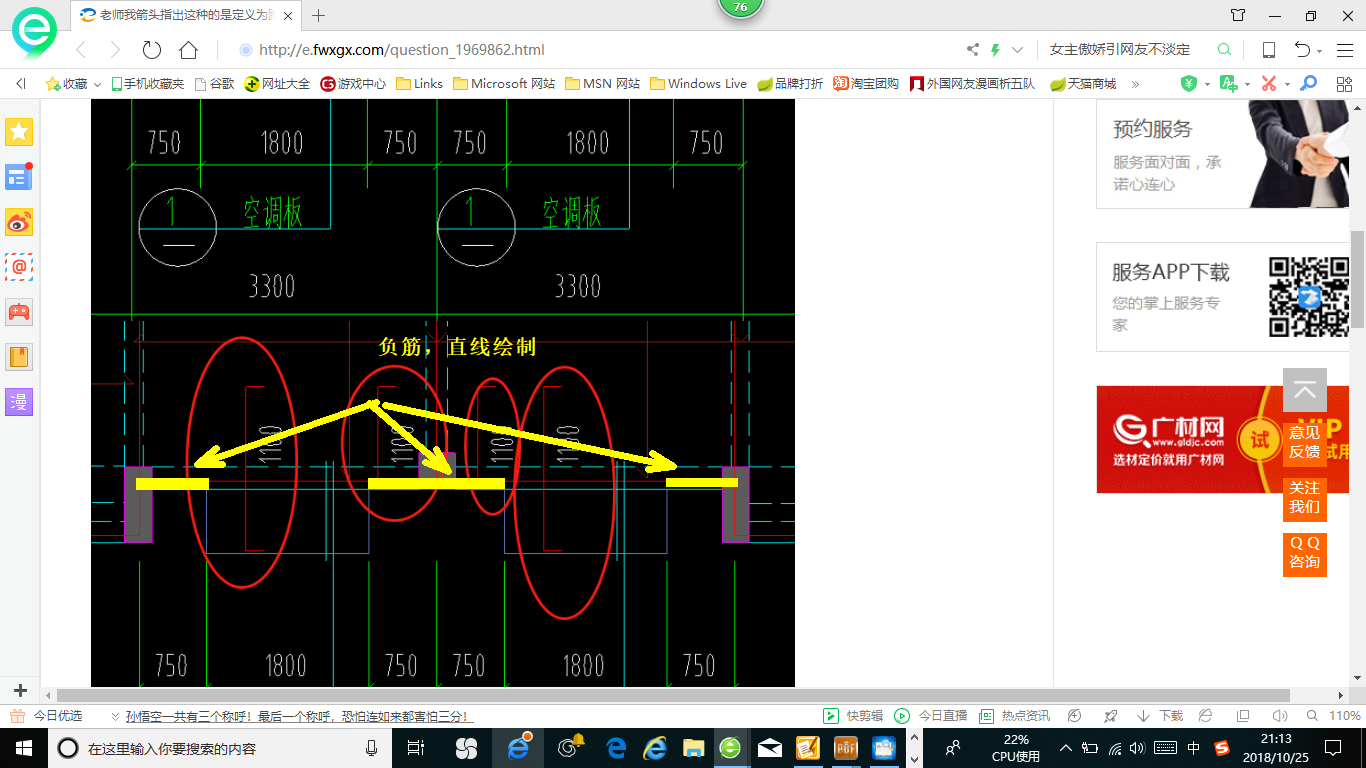The height and width of the screenshot is (768, 1366).
Task: Click the 预约服务 sidebar card
Action: coord(1223,154)
